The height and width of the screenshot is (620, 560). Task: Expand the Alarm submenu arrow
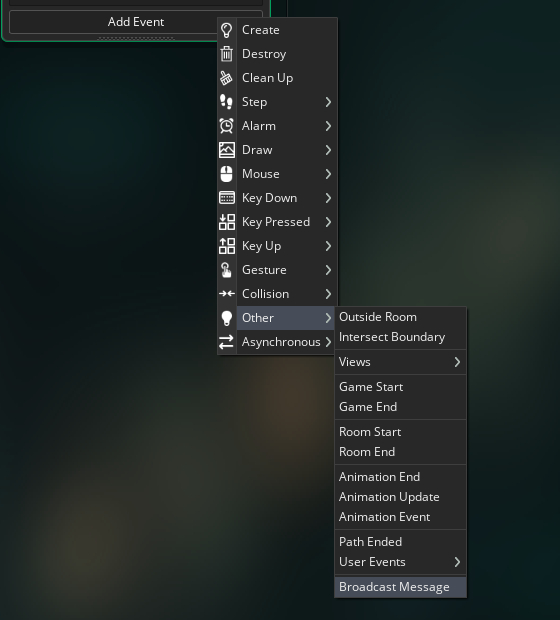328,126
